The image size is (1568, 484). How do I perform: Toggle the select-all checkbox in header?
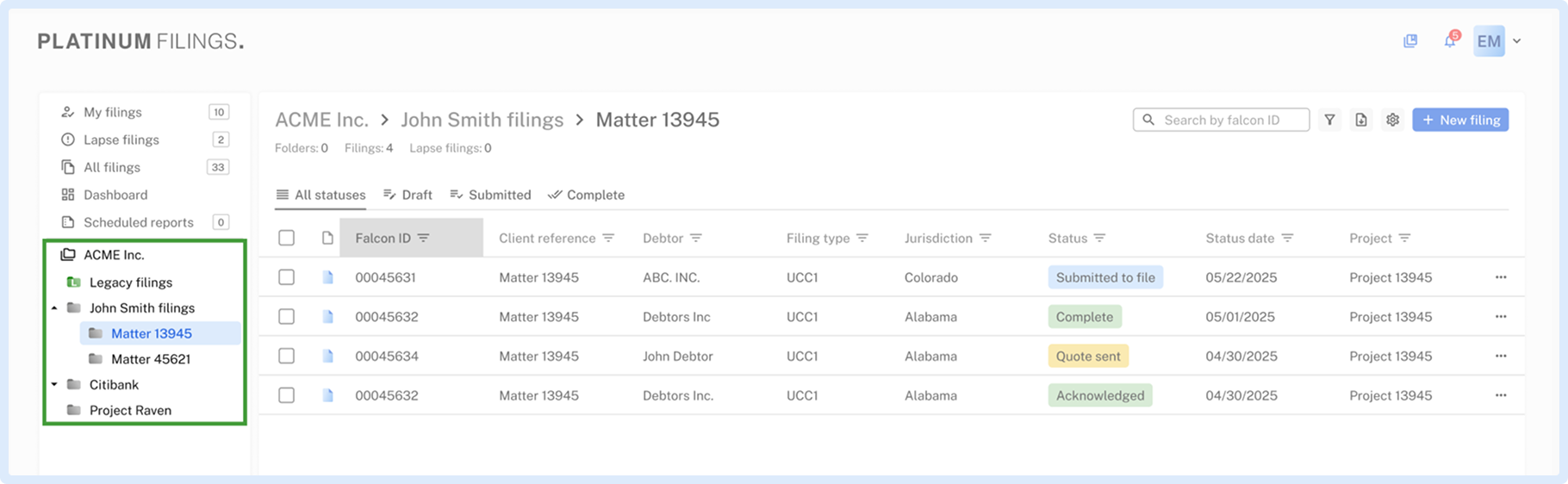coord(287,238)
